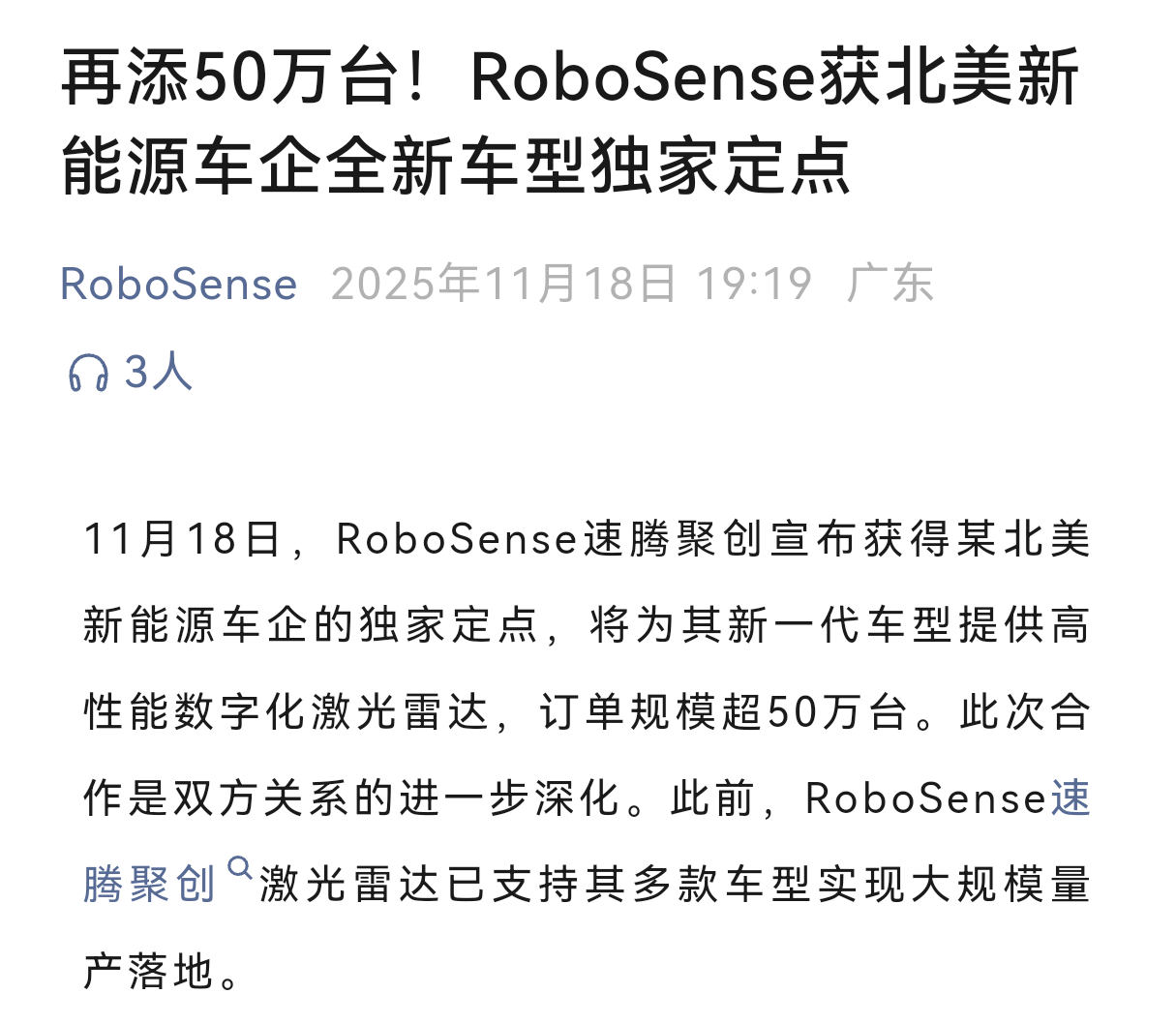This screenshot has width=1176, height=1024.
Task: Tap RoboSense word in the headline
Action: 644,79
